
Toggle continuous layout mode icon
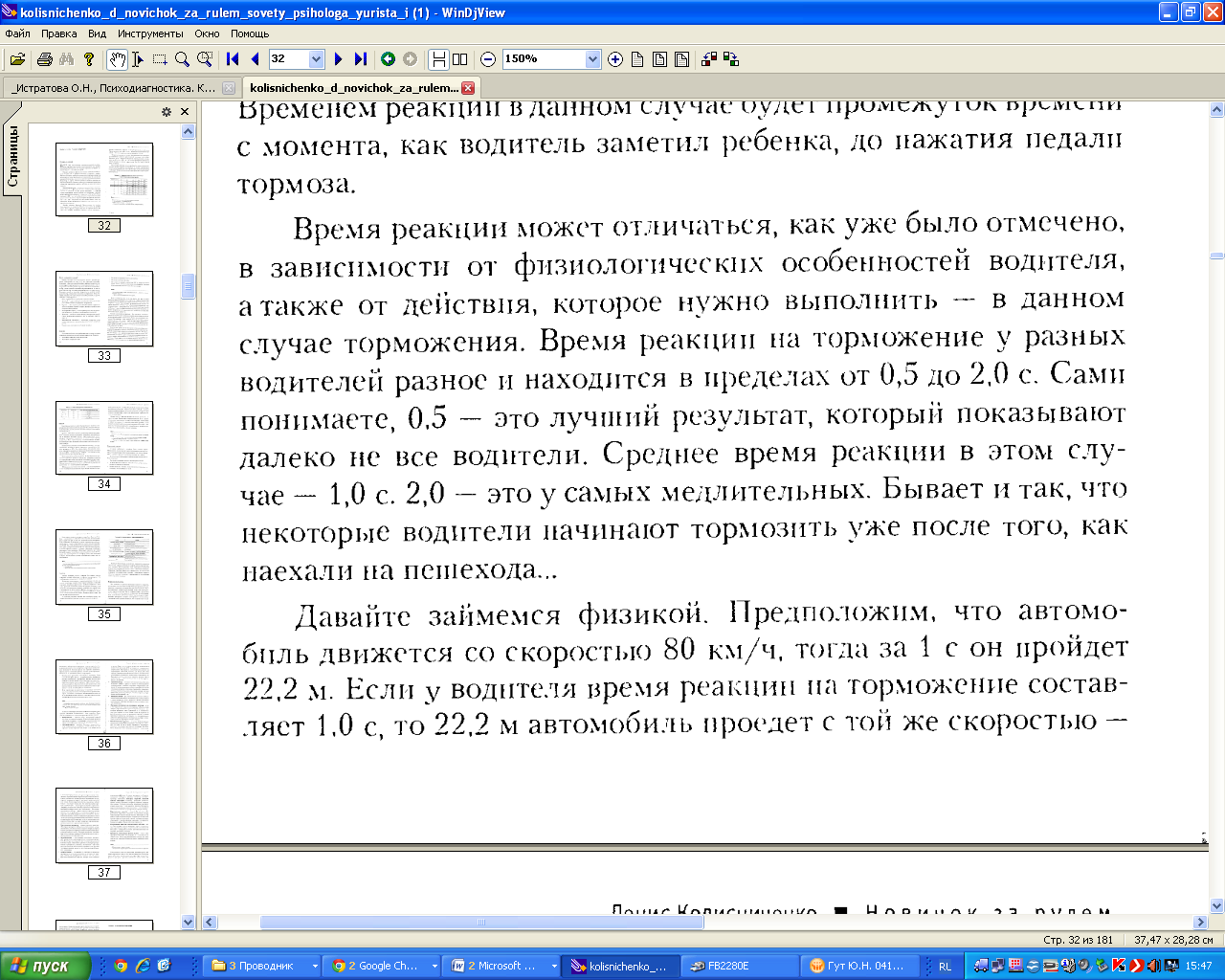click(438, 59)
